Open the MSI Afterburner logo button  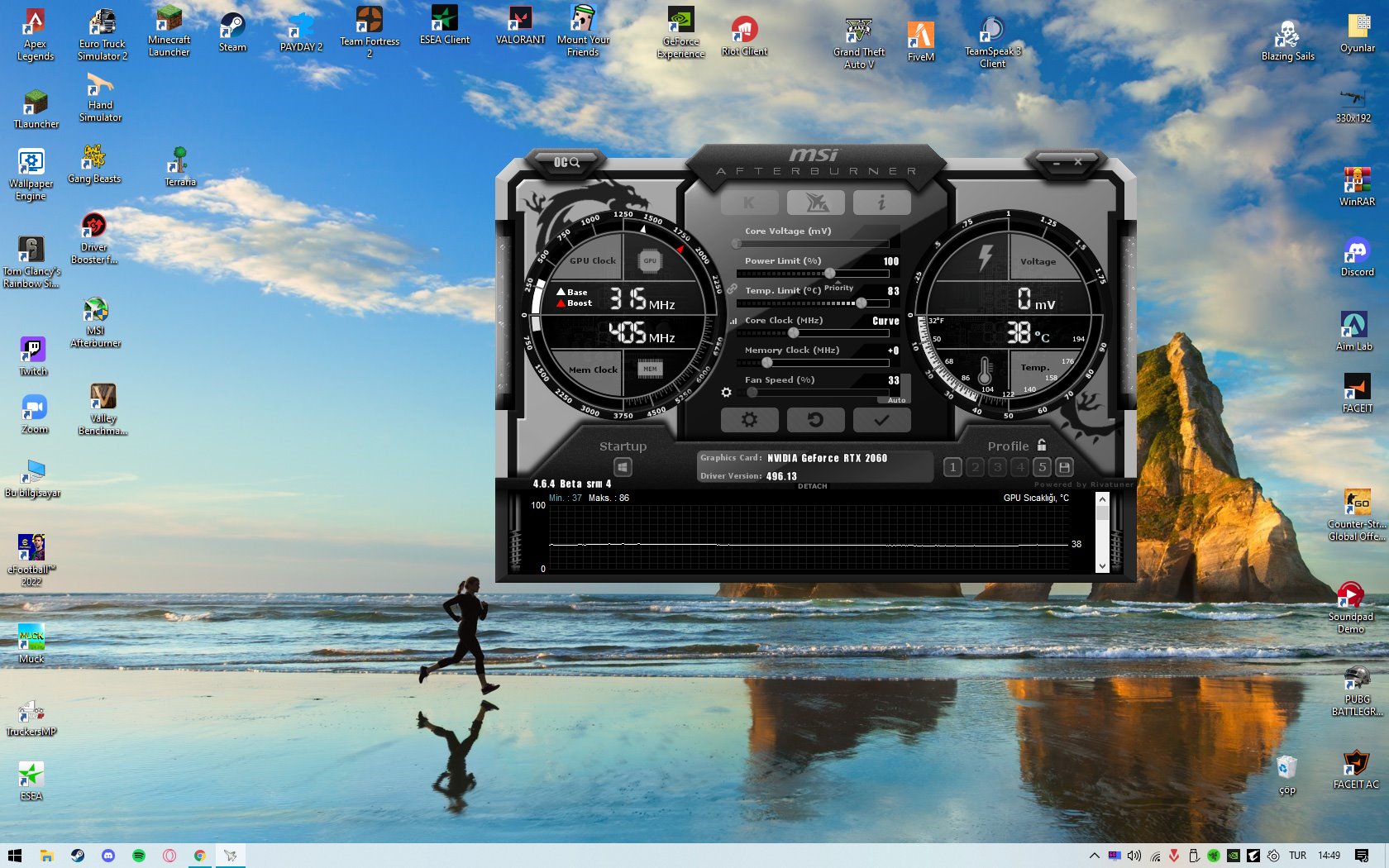click(x=815, y=203)
